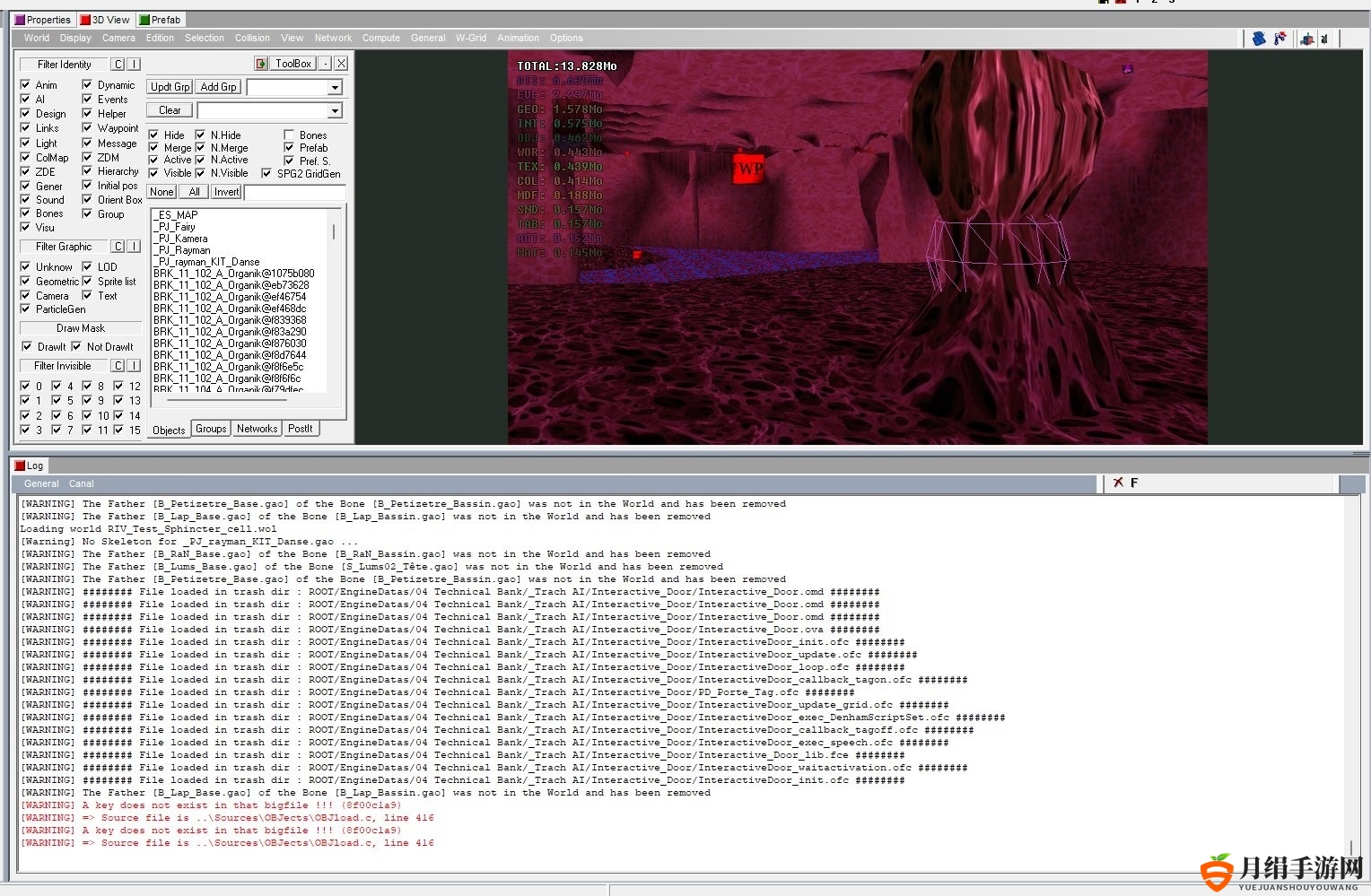Viewport: 1371px width, 896px height.
Task: Switch to the Prefab tab
Action: 161,20
